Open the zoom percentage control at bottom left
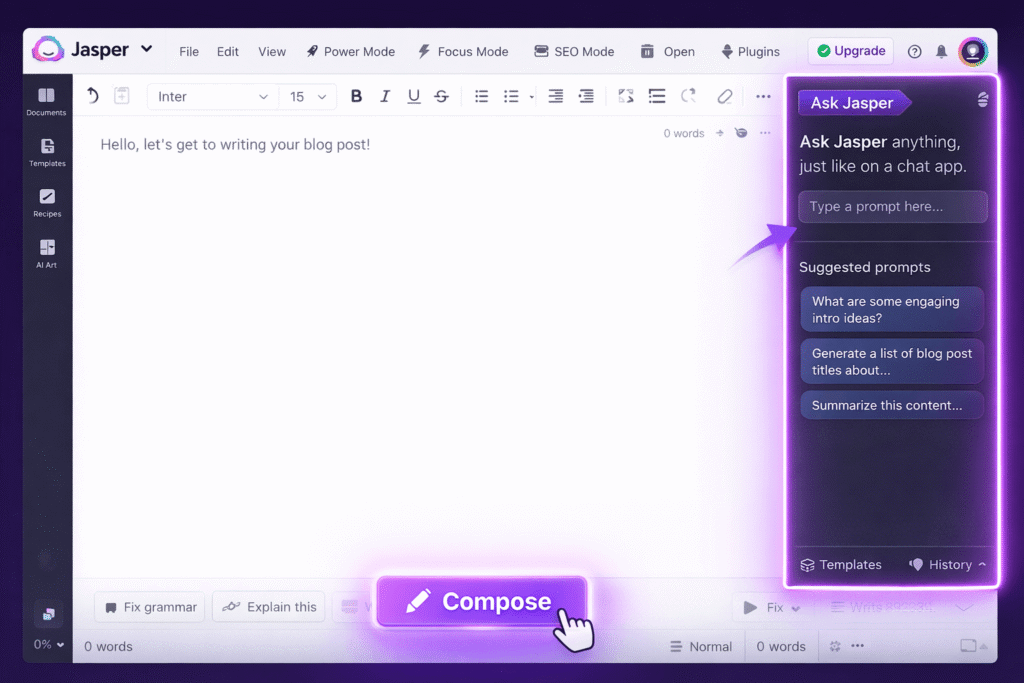 [x=46, y=645]
